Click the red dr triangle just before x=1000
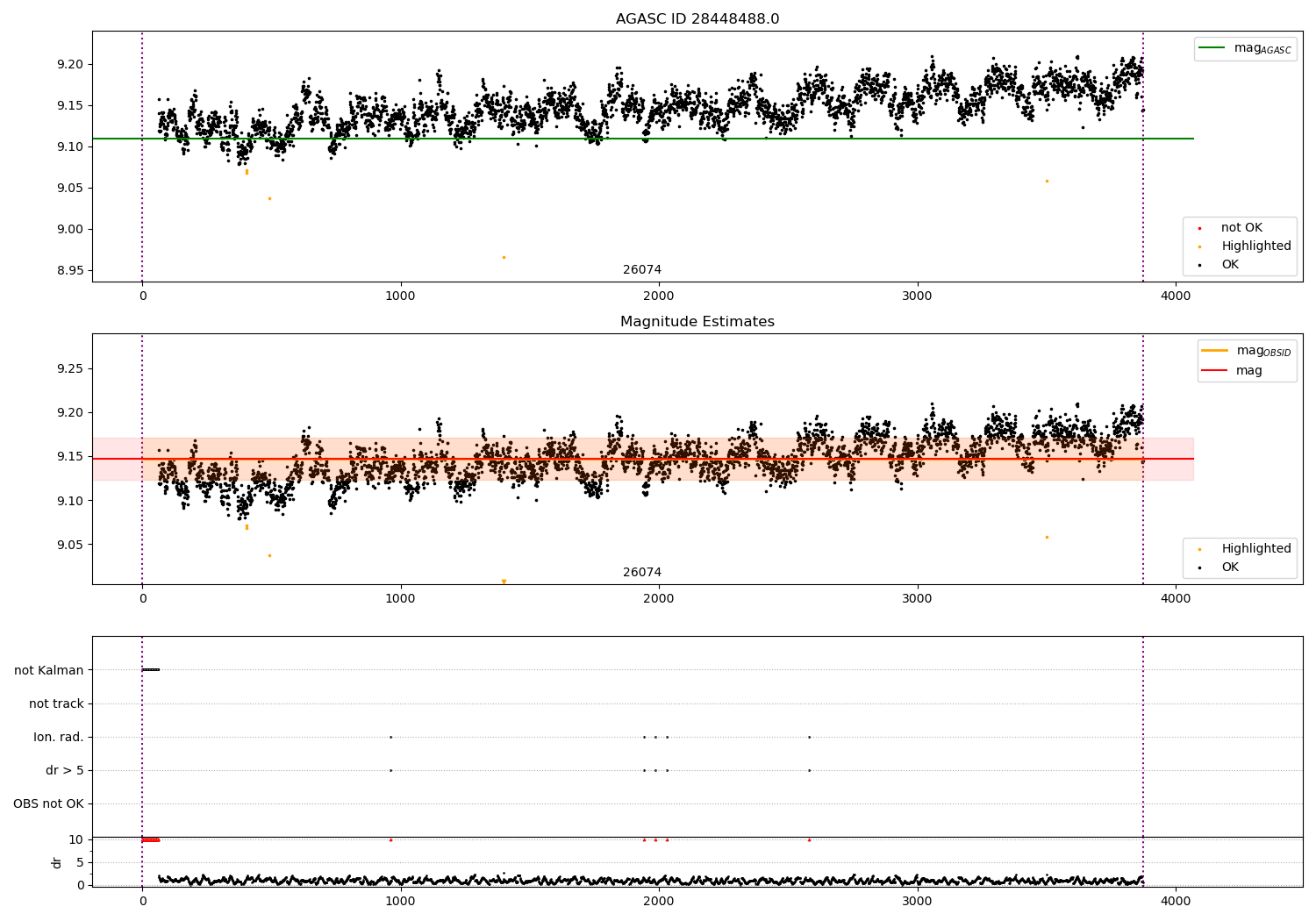The image size is (1316, 921). tap(390, 839)
